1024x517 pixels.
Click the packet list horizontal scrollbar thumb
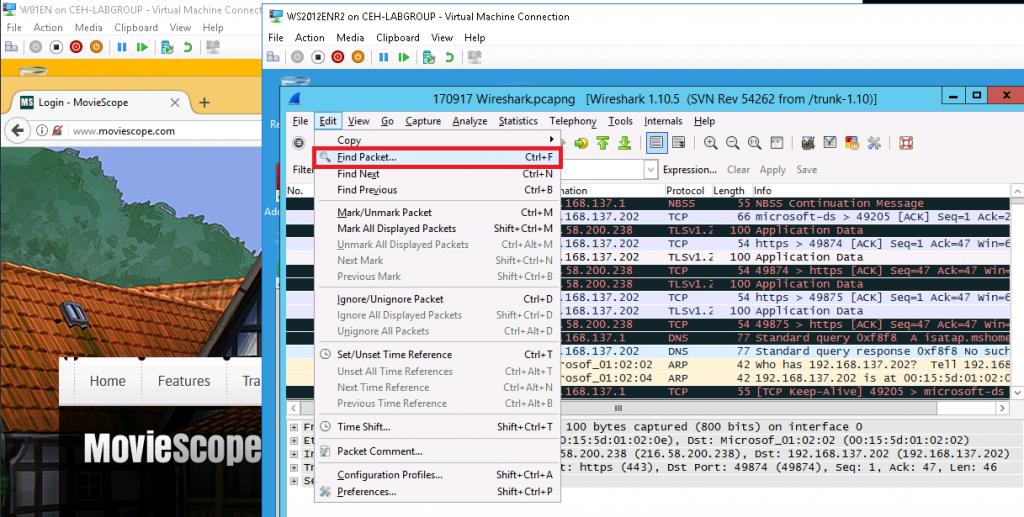(618, 408)
